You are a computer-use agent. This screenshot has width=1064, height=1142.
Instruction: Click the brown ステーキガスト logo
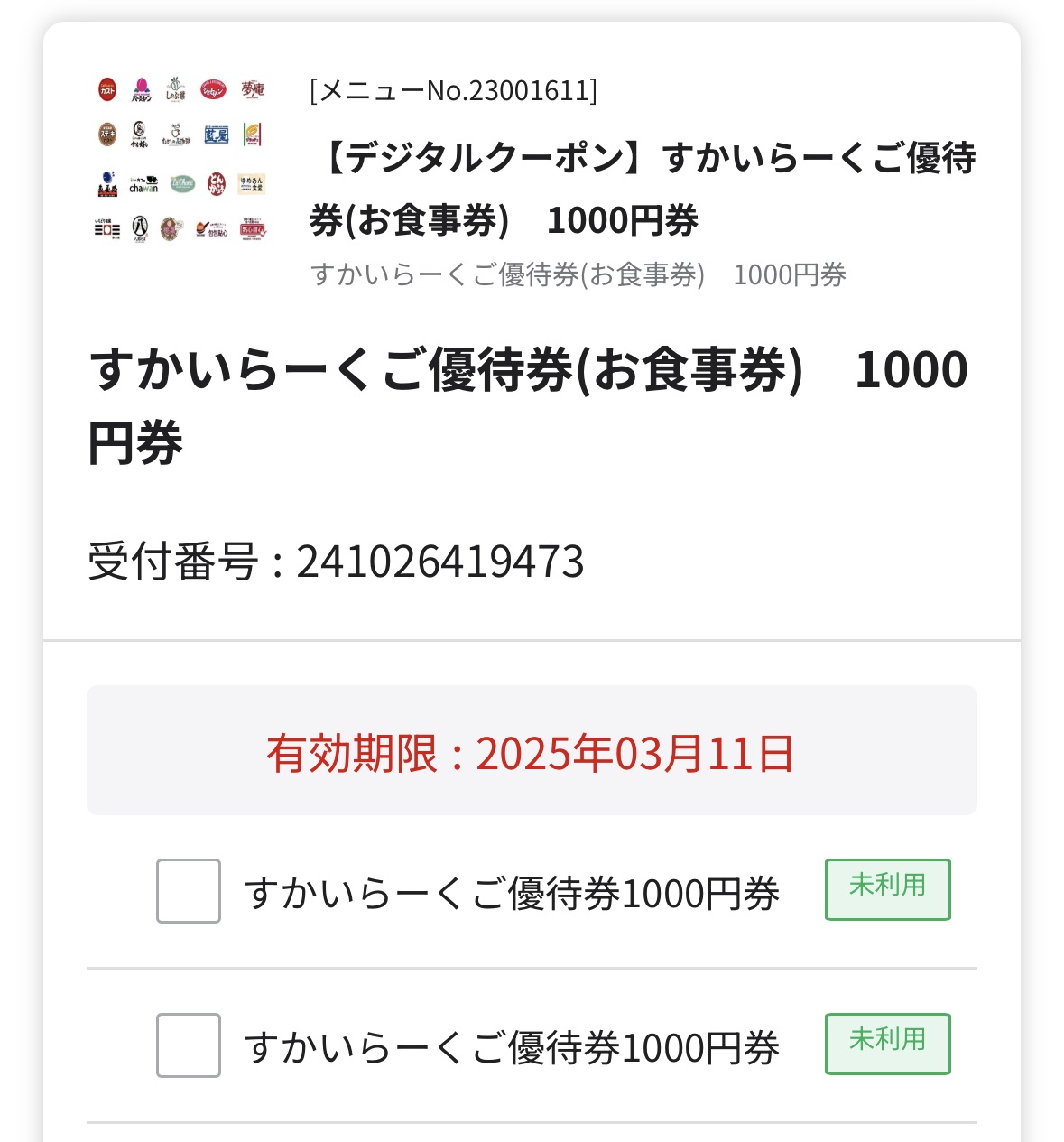107,134
